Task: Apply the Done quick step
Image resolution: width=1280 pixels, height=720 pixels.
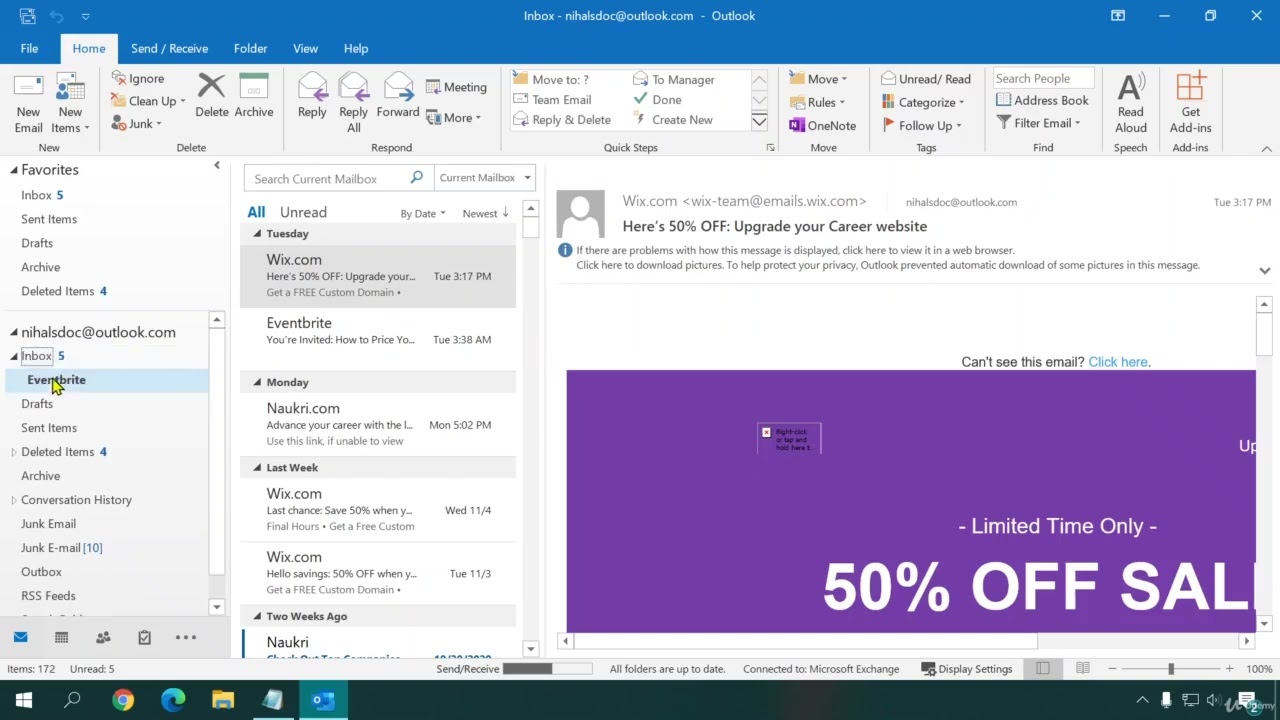Action: pyautogui.click(x=657, y=100)
